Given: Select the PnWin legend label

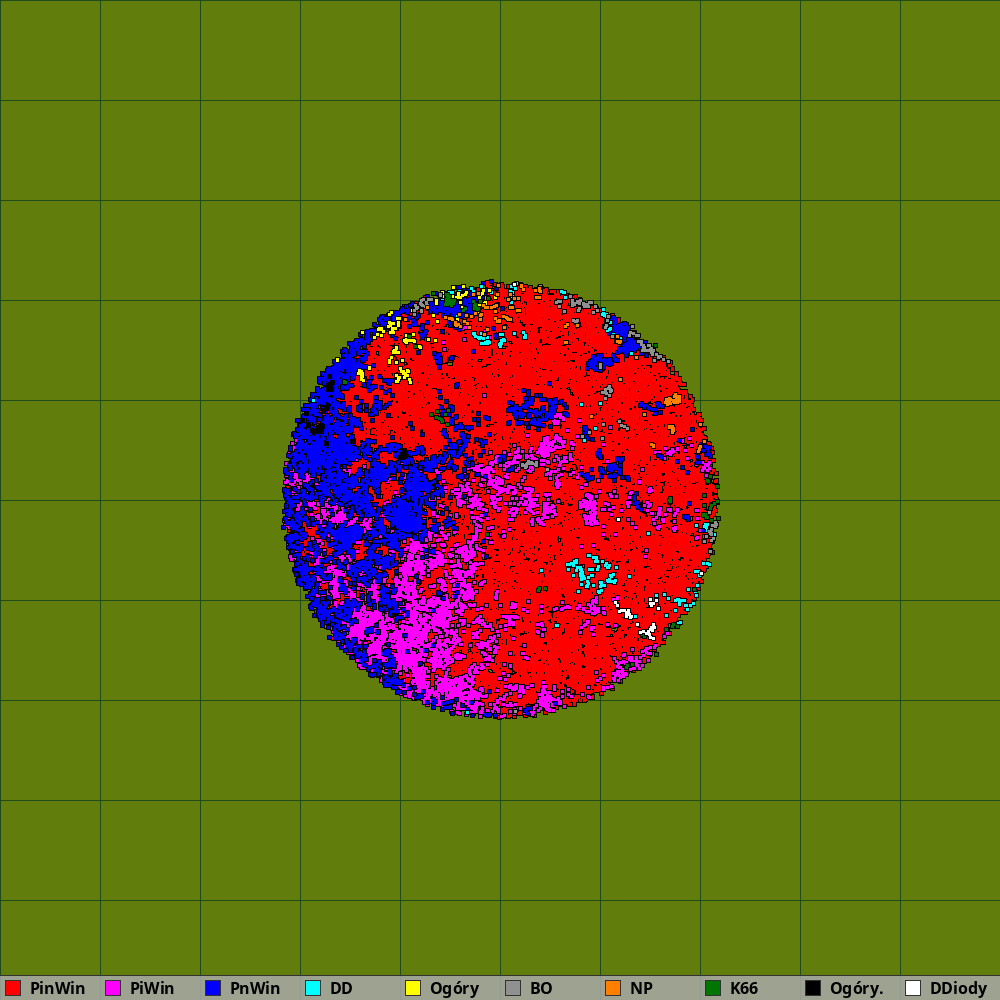Looking at the screenshot, I should (x=255, y=988).
